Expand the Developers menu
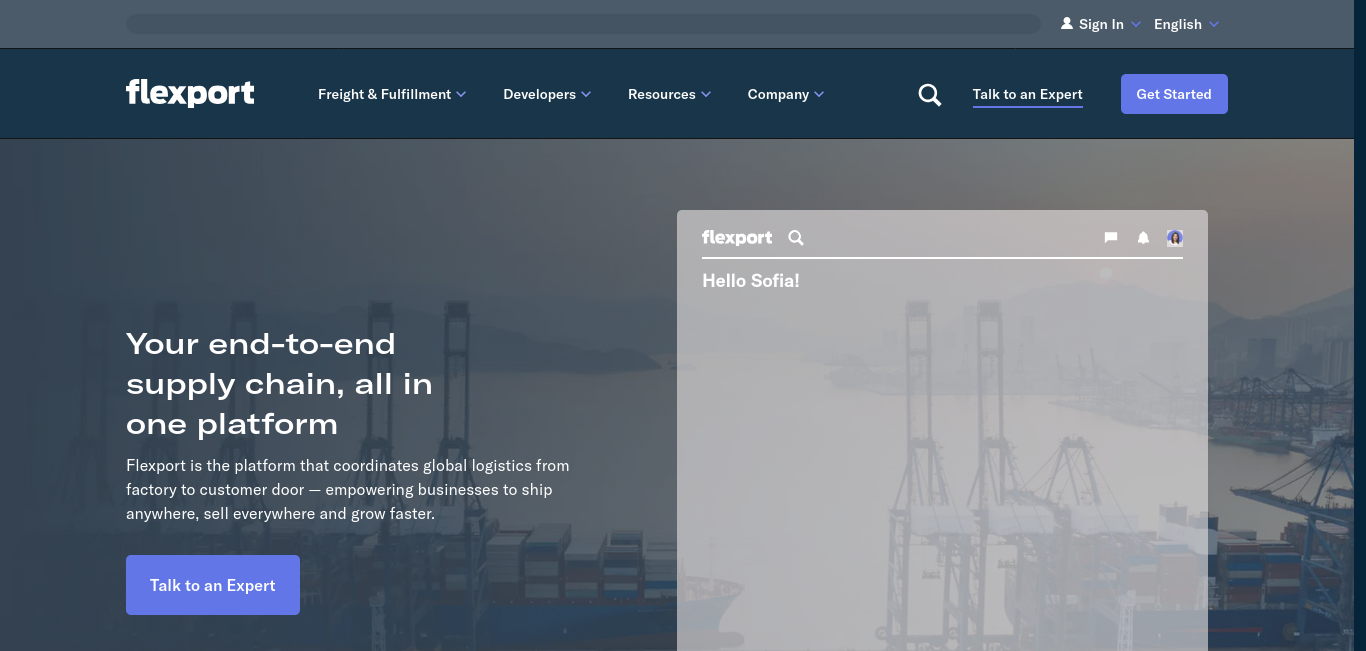Viewport: 1366px width, 651px height. pyautogui.click(x=547, y=94)
